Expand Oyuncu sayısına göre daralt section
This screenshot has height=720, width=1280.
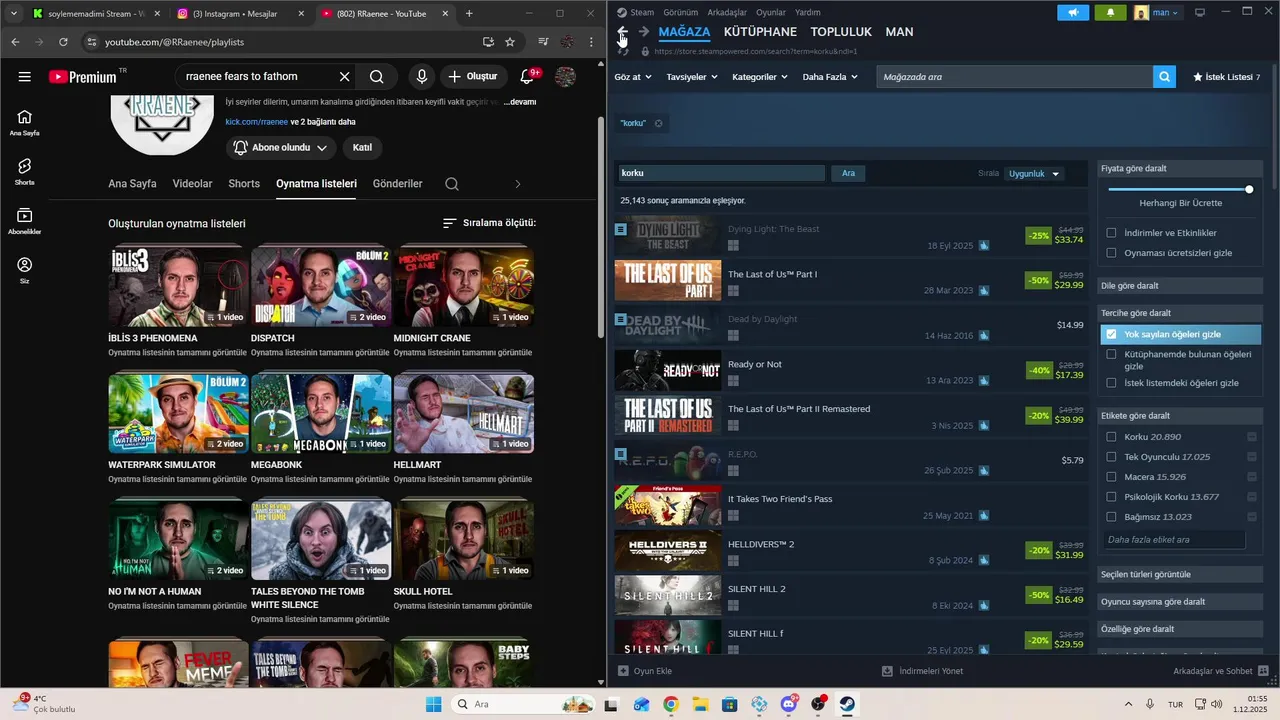click(x=1180, y=602)
